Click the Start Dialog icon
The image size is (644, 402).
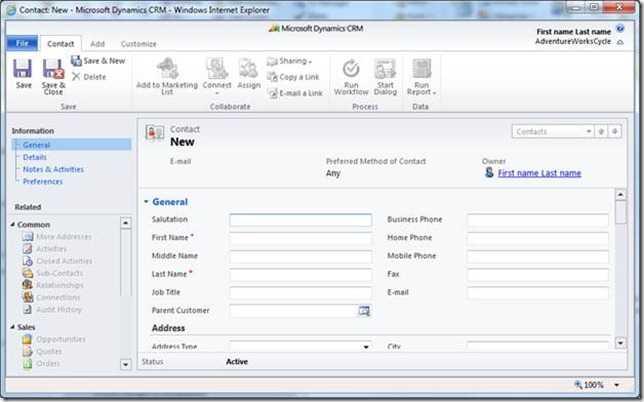click(385, 69)
